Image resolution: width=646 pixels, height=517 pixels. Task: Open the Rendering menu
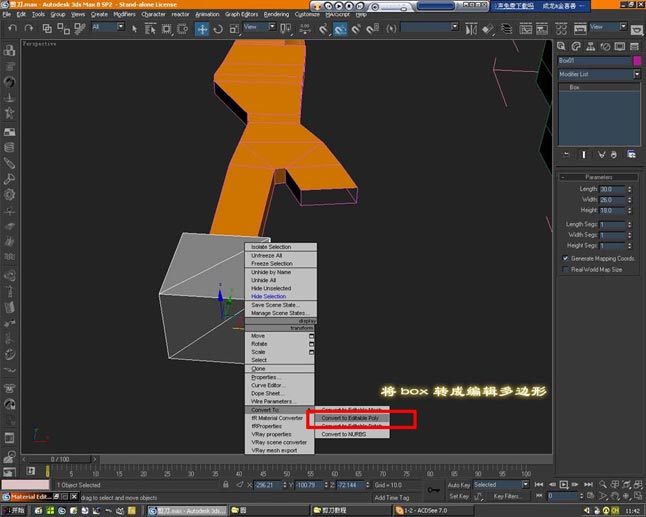276,14
